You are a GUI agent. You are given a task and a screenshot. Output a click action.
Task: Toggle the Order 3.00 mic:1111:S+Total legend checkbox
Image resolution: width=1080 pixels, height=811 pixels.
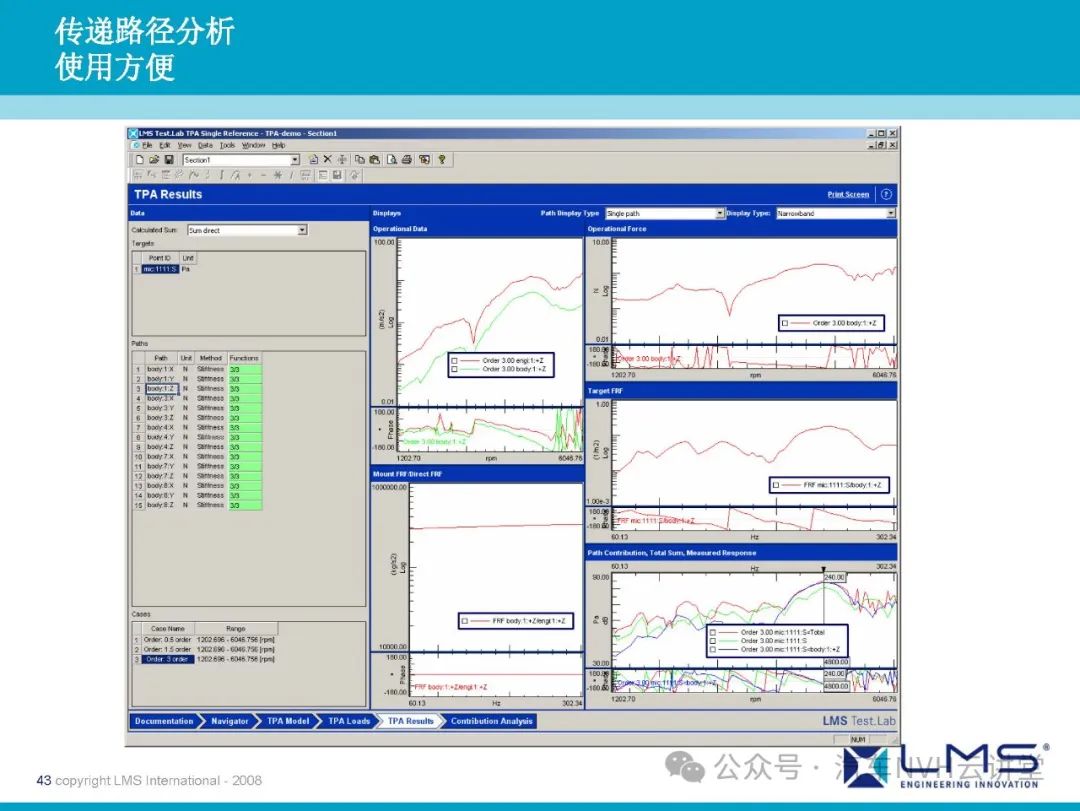click(711, 632)
